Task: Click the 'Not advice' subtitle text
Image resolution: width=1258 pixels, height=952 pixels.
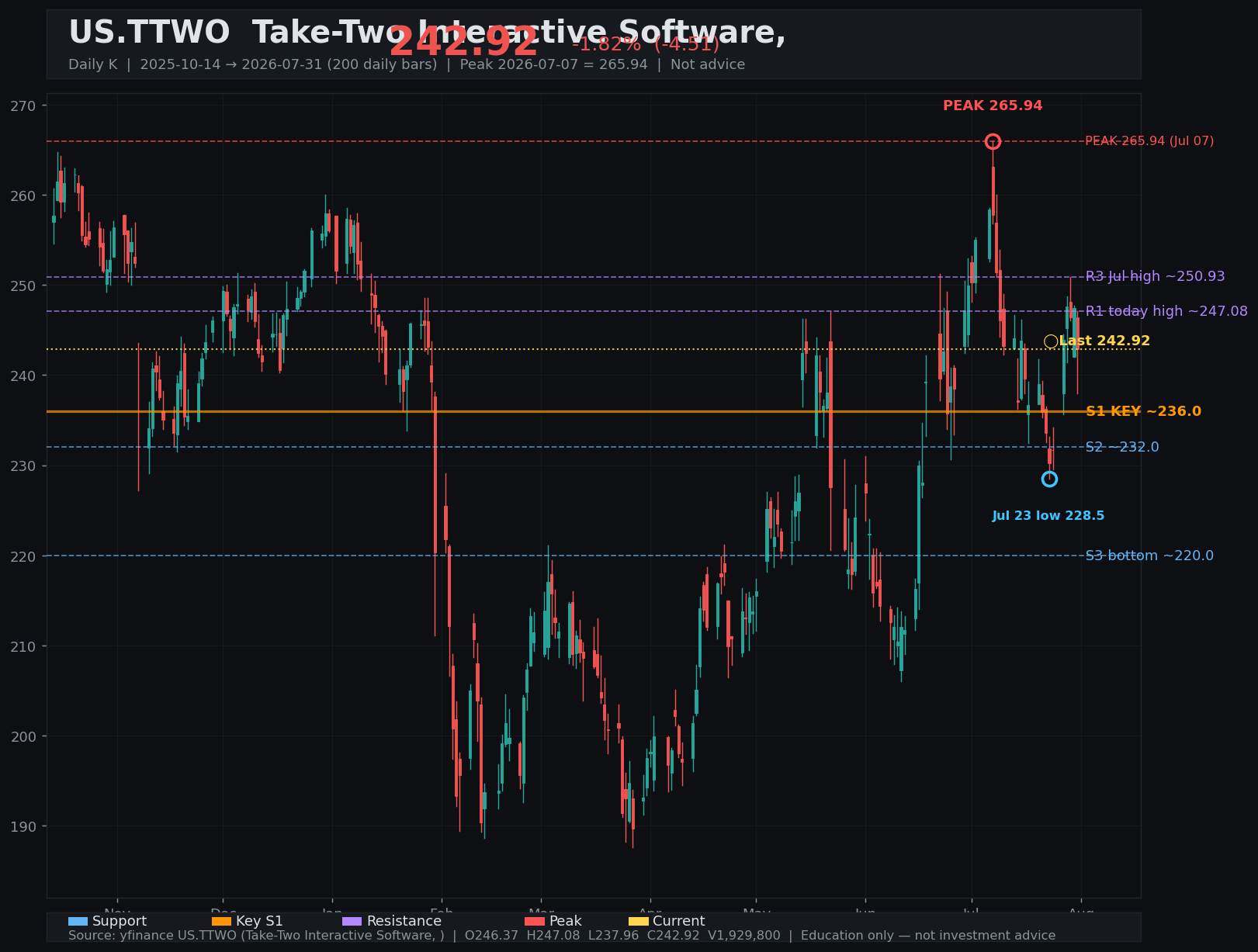Action: pos(708,64)
